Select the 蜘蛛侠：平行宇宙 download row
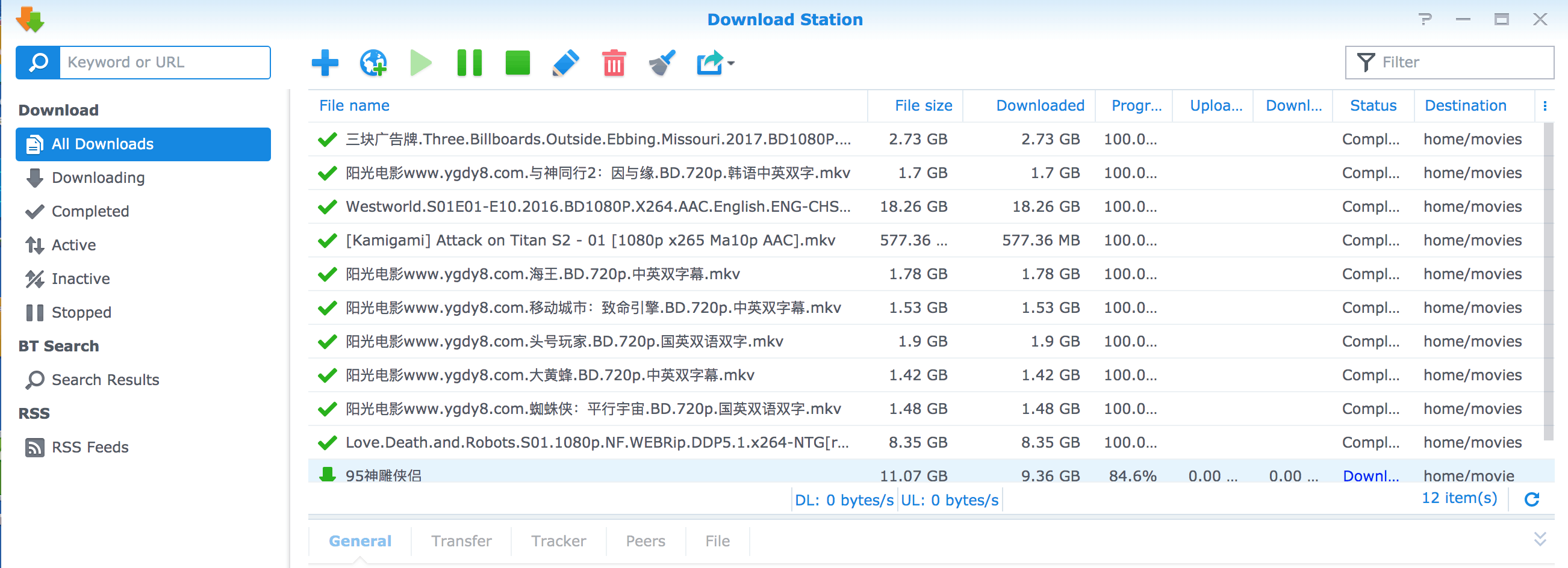Screen dimensions: 1568x568 tap(926, 409)
